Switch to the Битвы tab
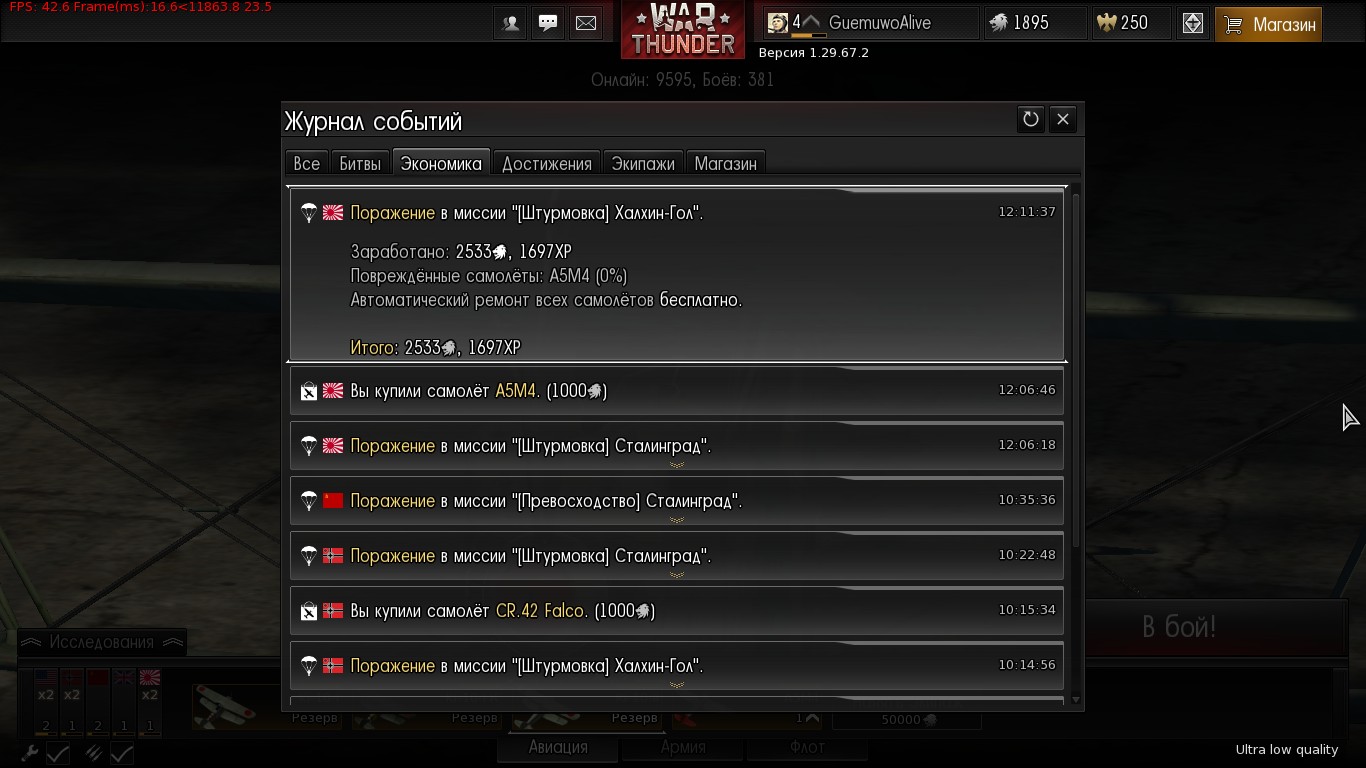Screen dimensions: 1366x768 [360, 163]
